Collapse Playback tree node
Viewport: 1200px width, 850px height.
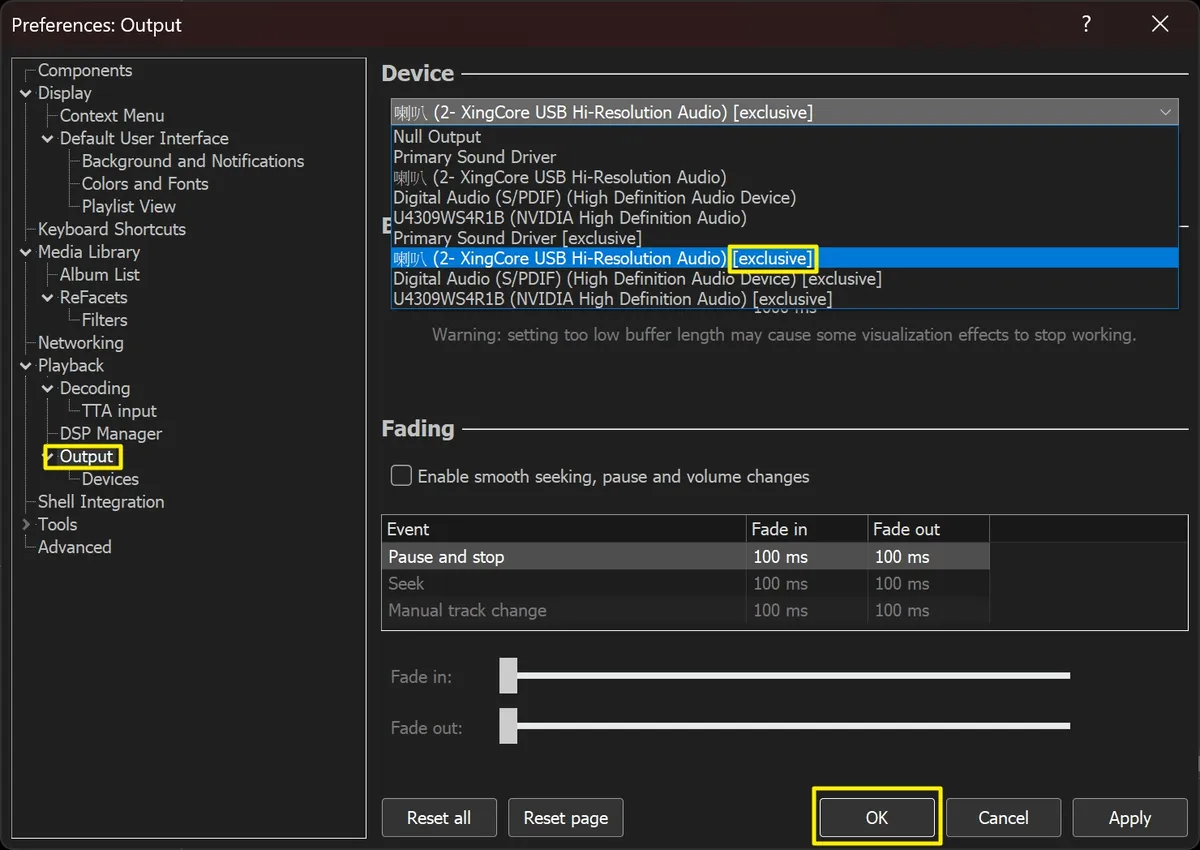pyautogui.click(x=26, y=366)
